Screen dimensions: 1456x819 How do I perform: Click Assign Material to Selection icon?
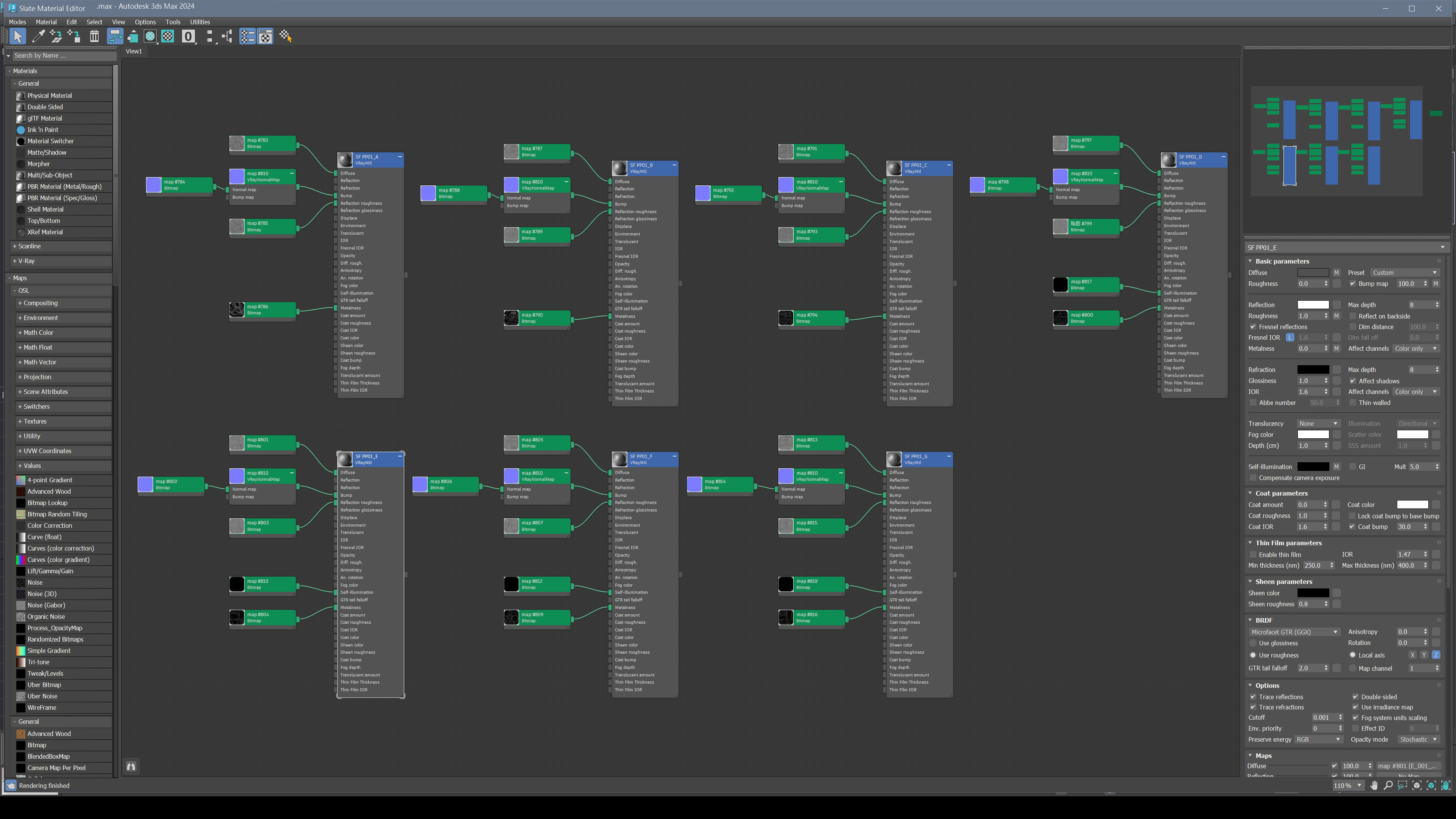coord(74,37)
